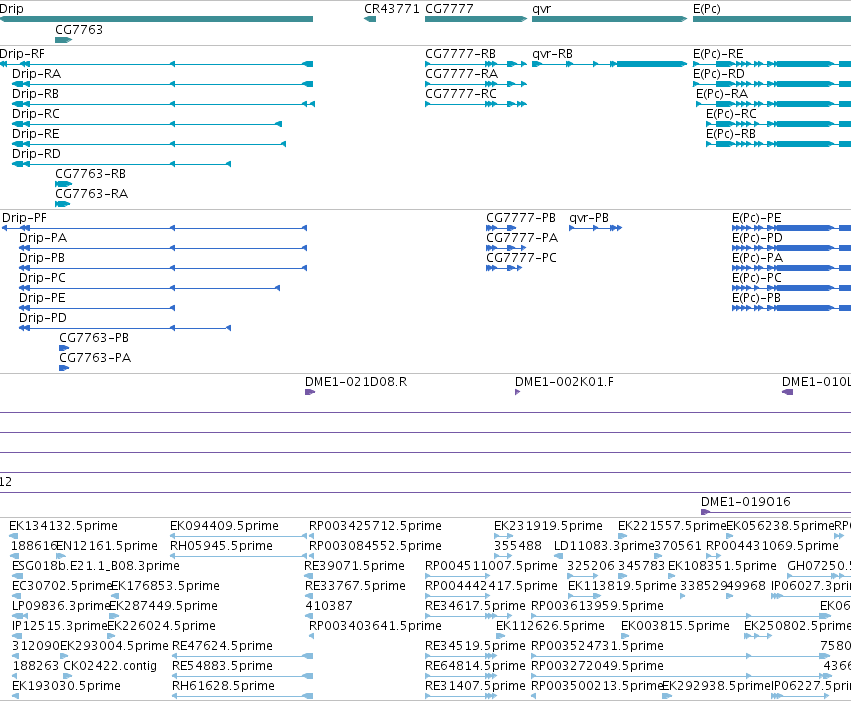Image resolution: width=851 pixels, height=701 pixels.
Task: Select the Drip-PD protein label
Action: tap(43, 318)
